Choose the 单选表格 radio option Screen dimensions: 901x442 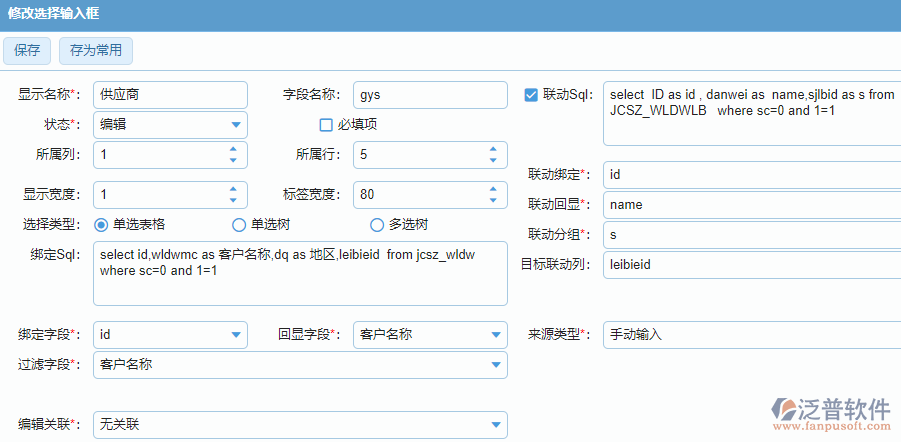(101, 224)
